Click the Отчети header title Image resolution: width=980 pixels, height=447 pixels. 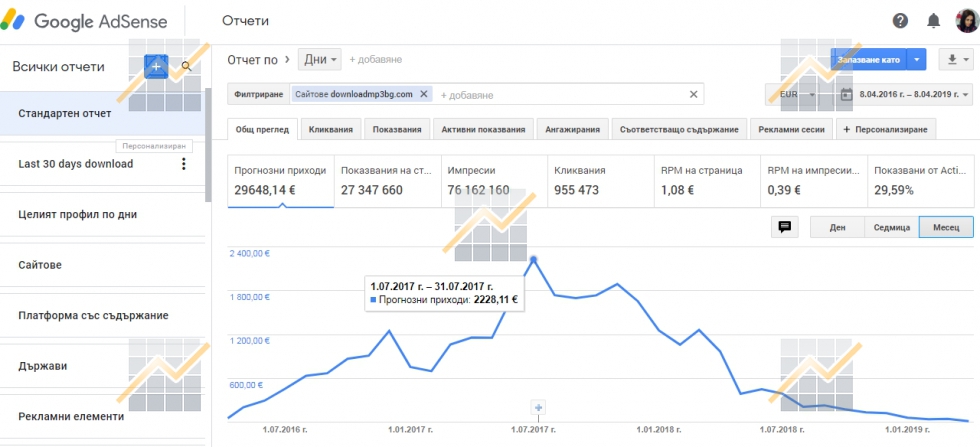point(246,21)
